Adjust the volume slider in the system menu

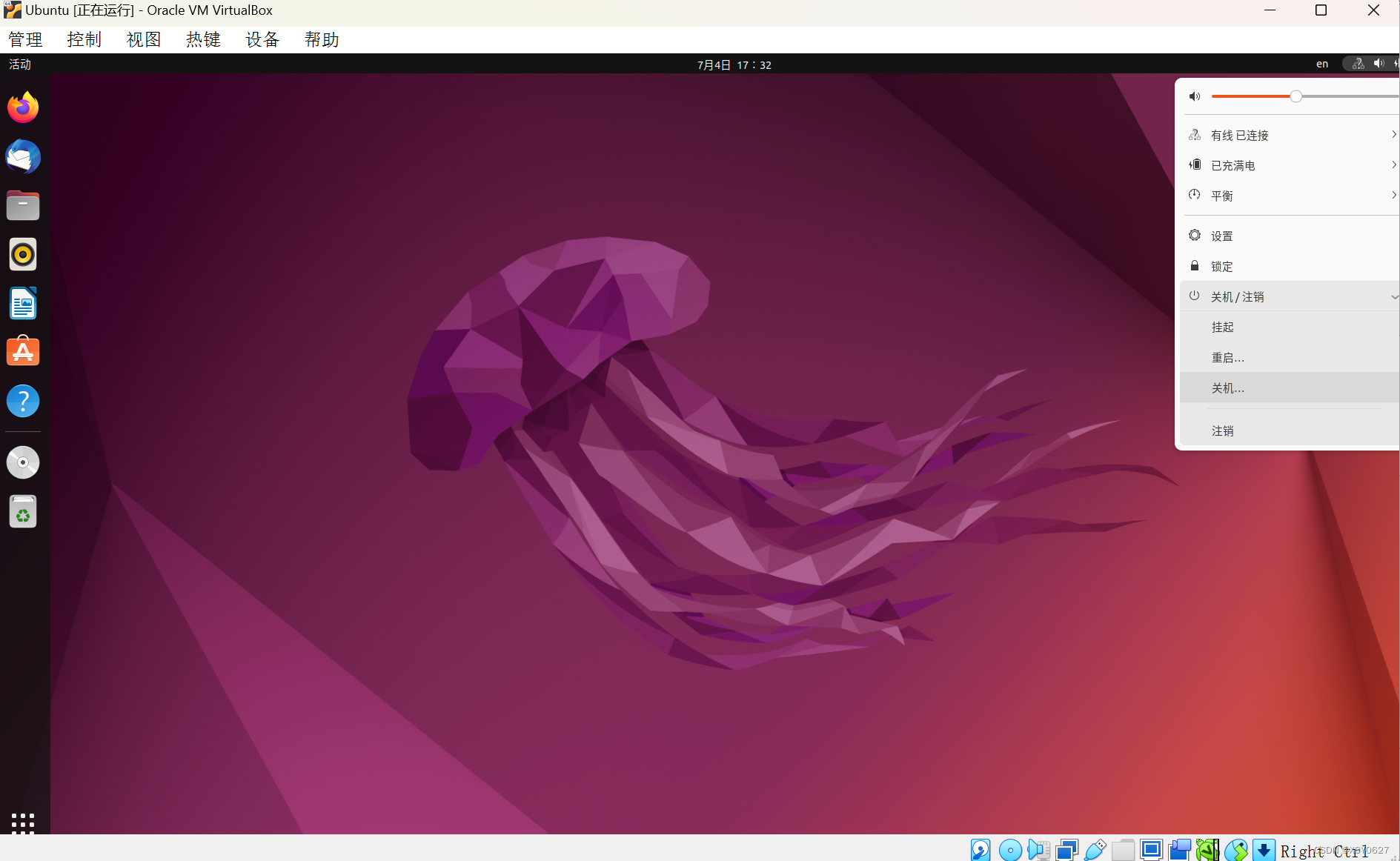click(x=1305, y=96)
